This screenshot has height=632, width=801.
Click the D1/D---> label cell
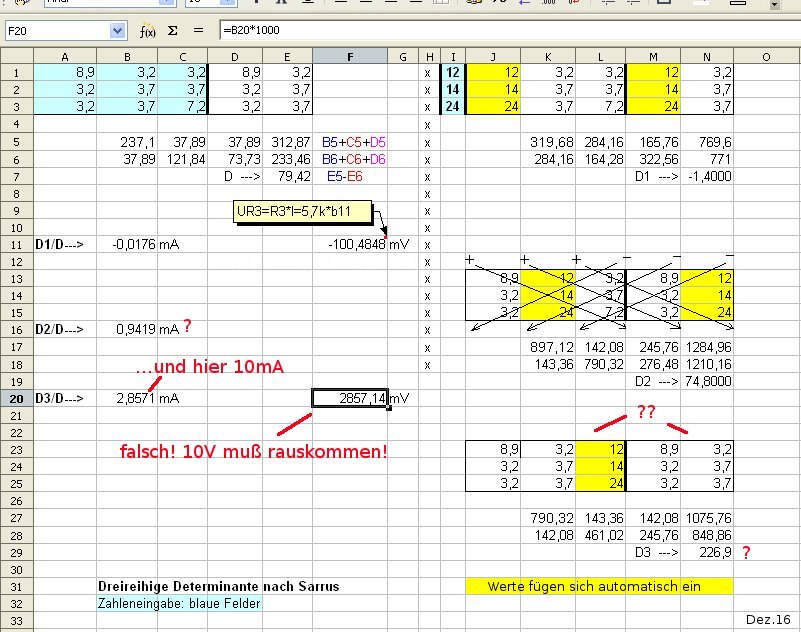click(65, 245)
